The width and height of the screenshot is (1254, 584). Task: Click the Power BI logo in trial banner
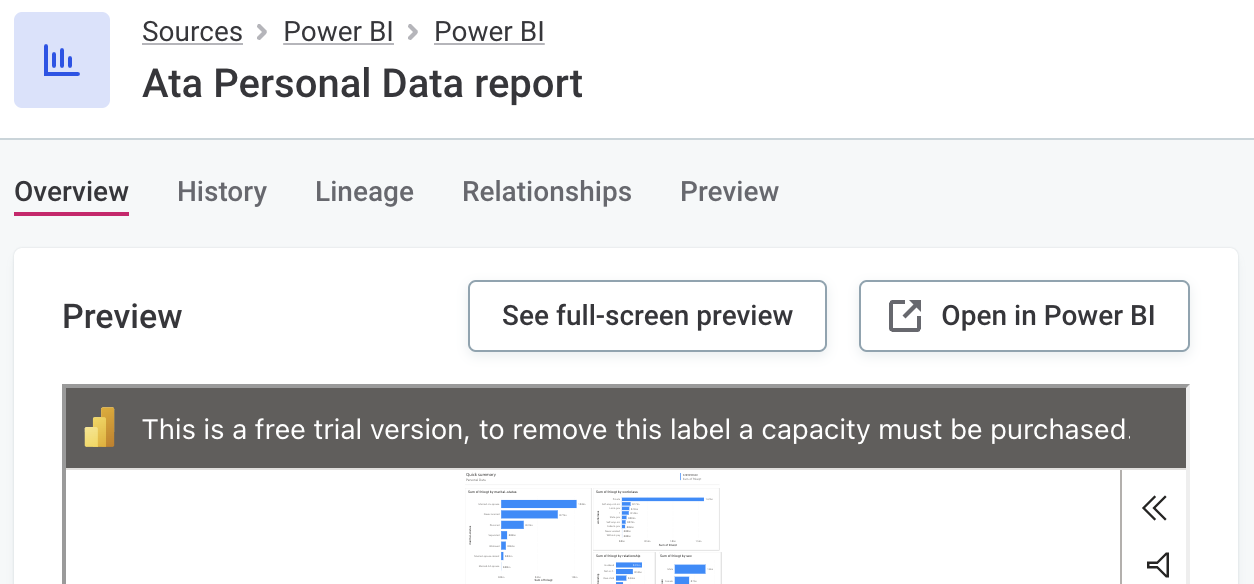coord(100,428)
